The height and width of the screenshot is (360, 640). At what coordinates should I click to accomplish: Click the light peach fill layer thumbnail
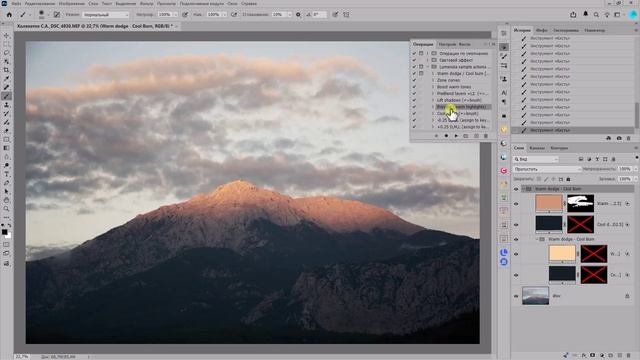click(x=562, y=253)
